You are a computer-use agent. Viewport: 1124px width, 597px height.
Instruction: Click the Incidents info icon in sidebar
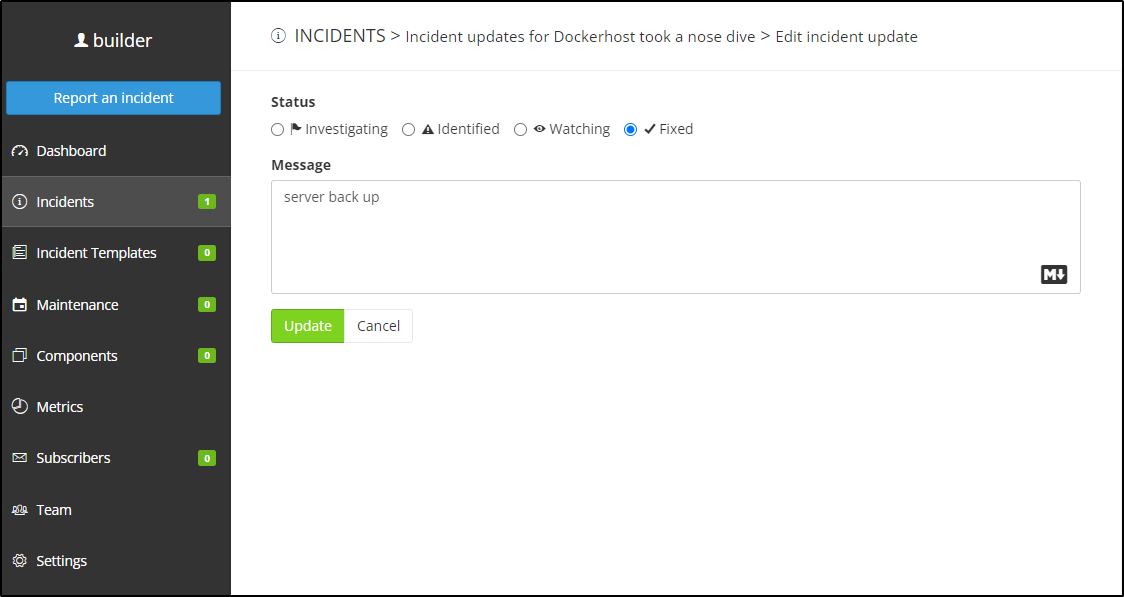[x=20, y=202]
